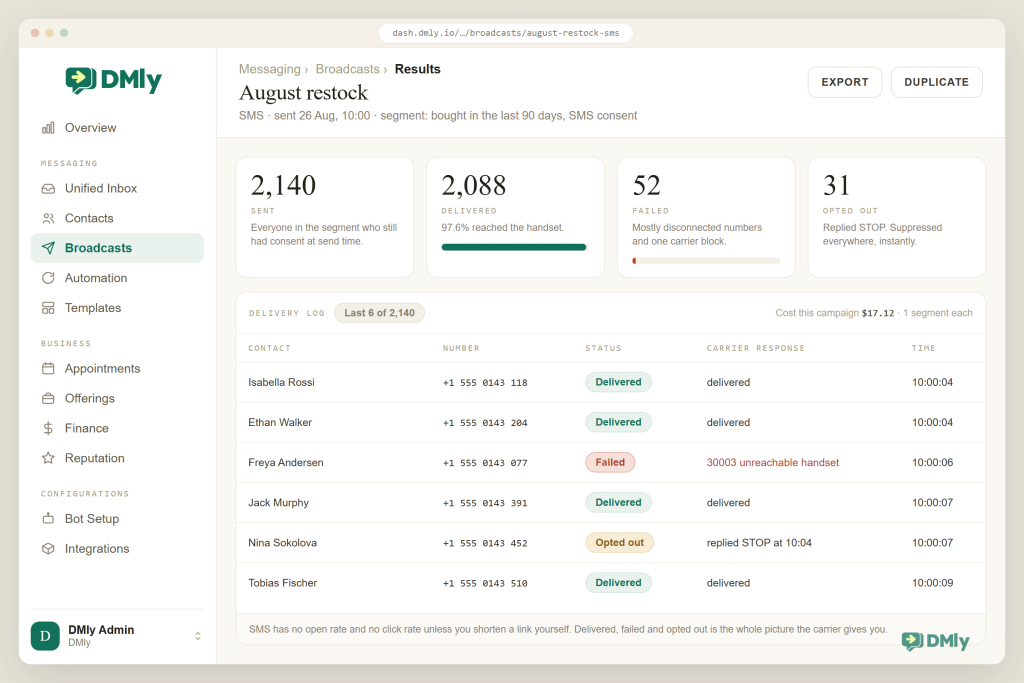Click the $17.12 campaign cost
The image size is (1024, 683).
[878, 313]
